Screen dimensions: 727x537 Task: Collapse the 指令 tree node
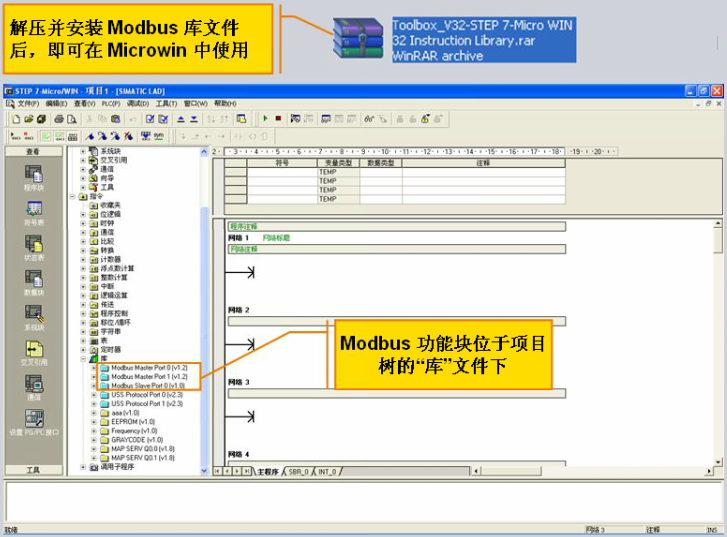[72, 197]
